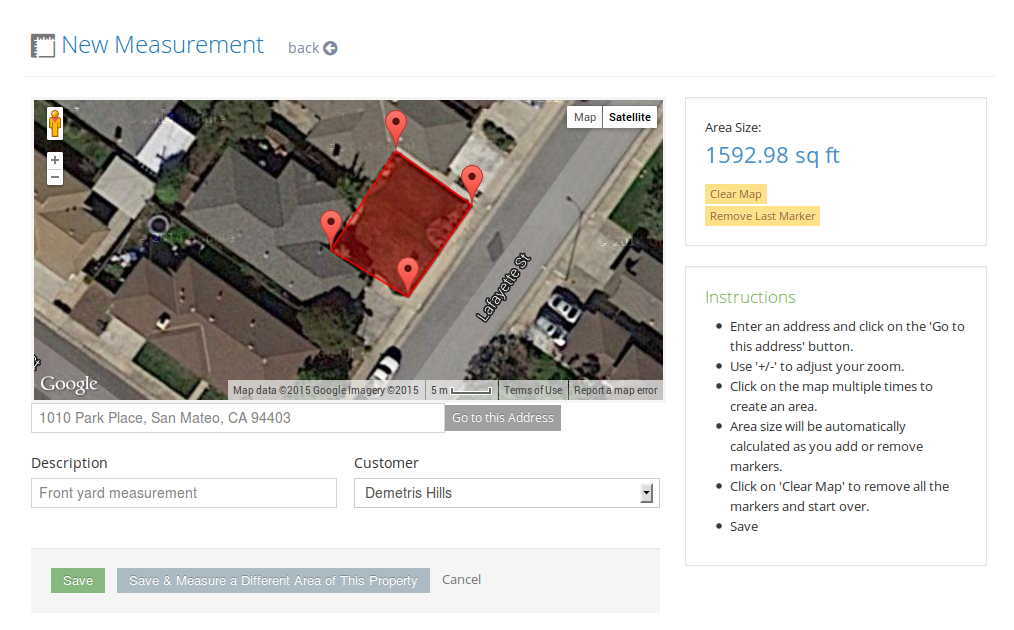Click "Use '+/-' to adjust your zoom" instruction
The width and height of the screenshot is (1014, 630).
[817, 367]
